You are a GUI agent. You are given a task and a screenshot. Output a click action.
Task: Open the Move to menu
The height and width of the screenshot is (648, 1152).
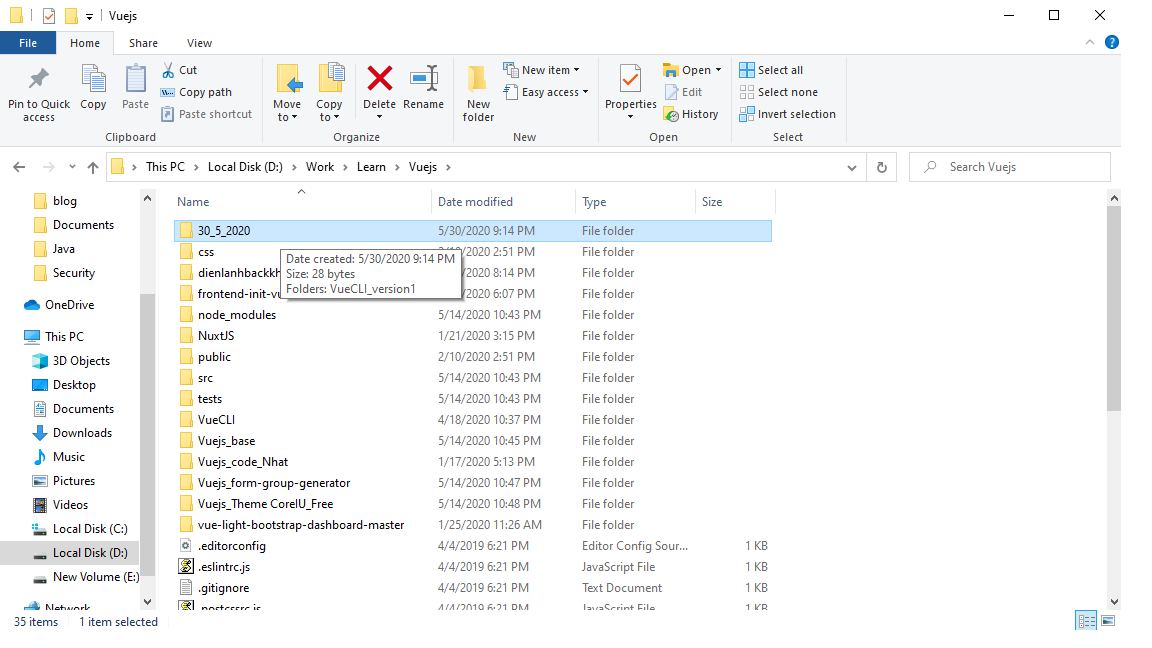(287, 93)
